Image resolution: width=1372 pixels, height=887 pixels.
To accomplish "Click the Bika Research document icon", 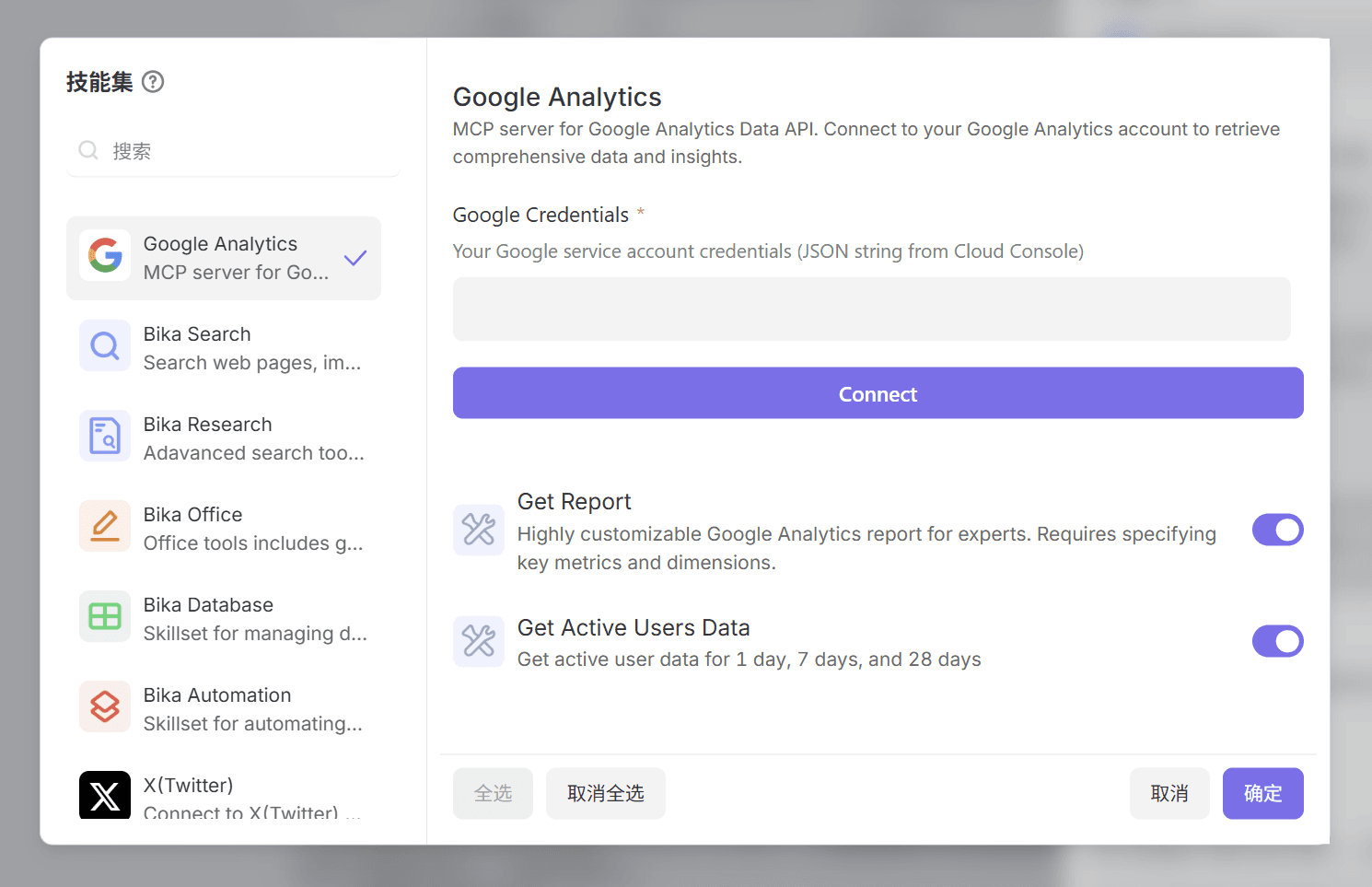I will pyautogui.click(x=104, y=437).
